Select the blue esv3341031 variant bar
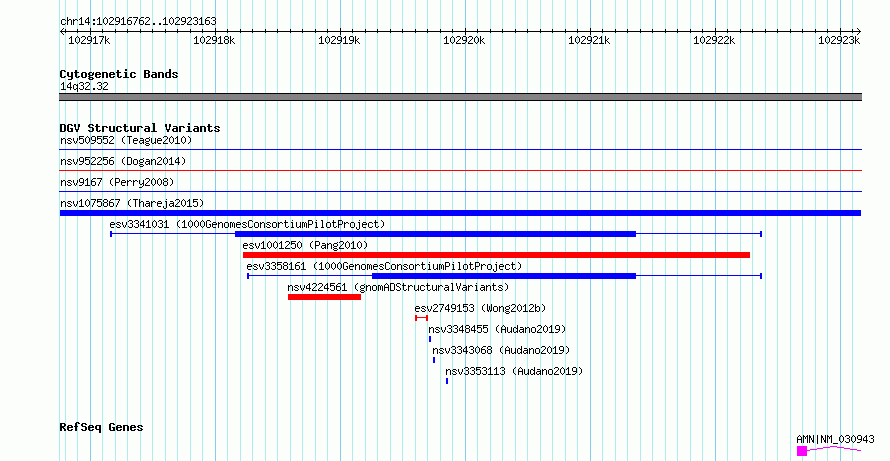The image size is (890, 461). coord(435,234)
